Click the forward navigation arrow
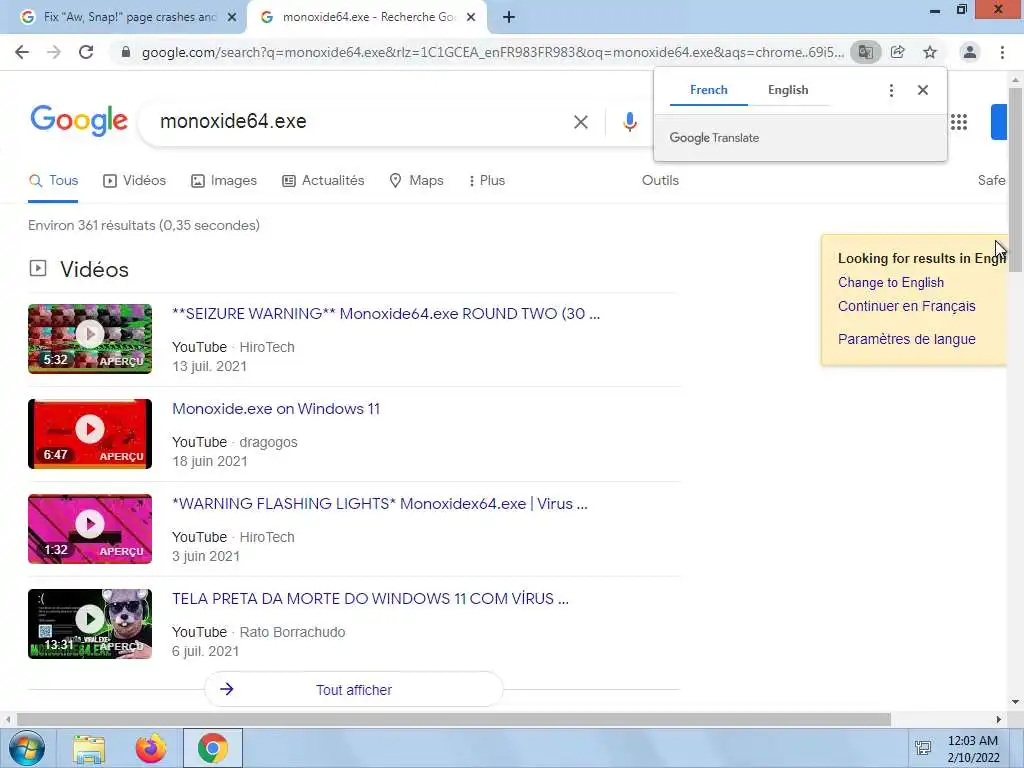1024x768 pixels. point(54,52)
